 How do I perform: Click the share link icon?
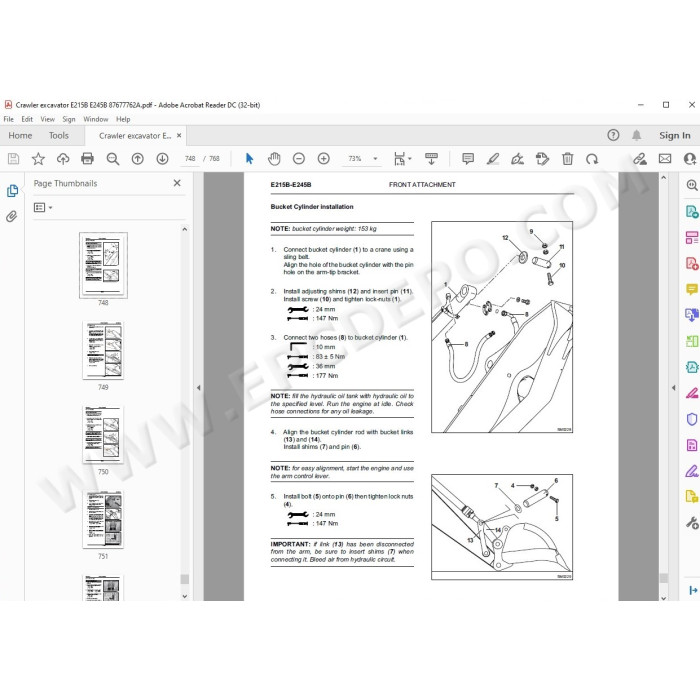click(640, 158)
